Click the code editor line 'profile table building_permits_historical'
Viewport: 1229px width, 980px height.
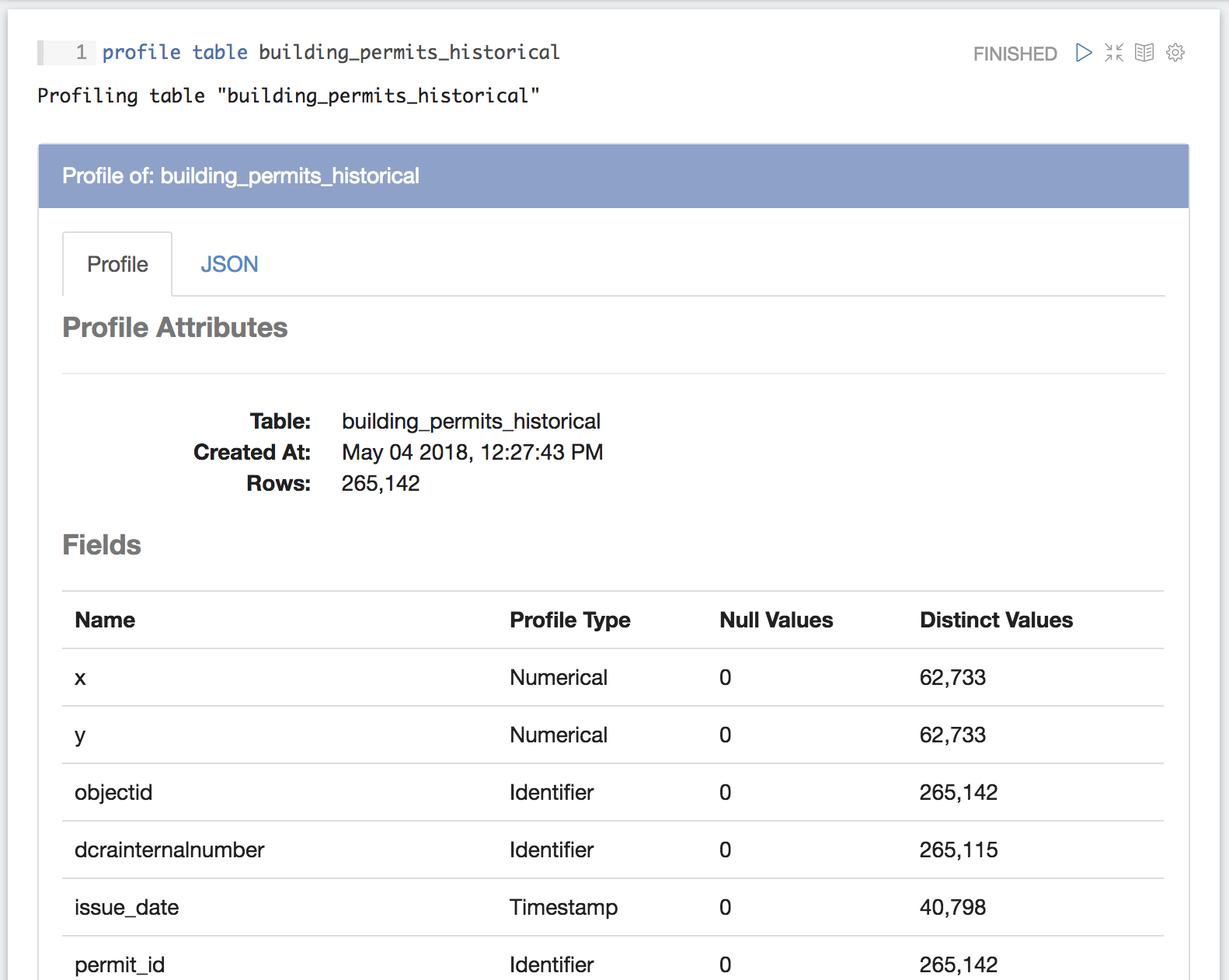click(331, 52)
